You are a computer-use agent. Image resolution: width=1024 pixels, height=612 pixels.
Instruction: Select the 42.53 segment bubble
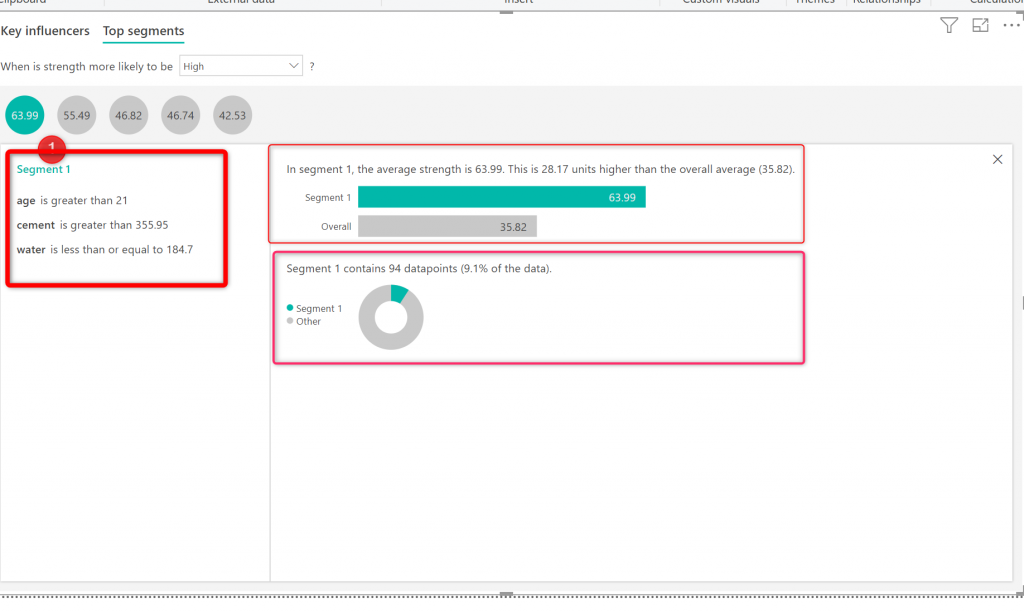click(x=233, y=115)
